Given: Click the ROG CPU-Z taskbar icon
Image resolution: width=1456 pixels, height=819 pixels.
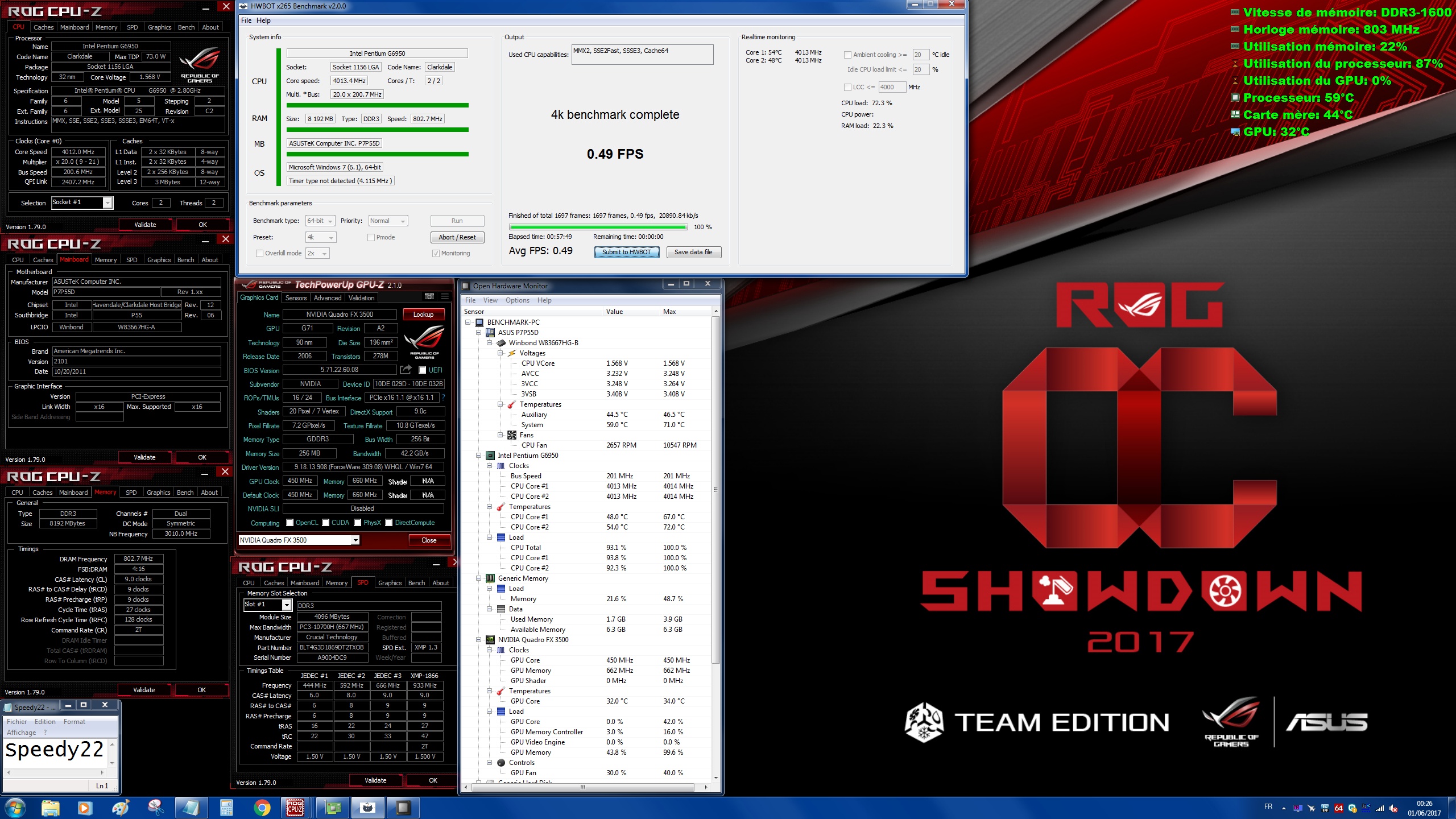Looking at the screenshot, I should pos(295,808).
